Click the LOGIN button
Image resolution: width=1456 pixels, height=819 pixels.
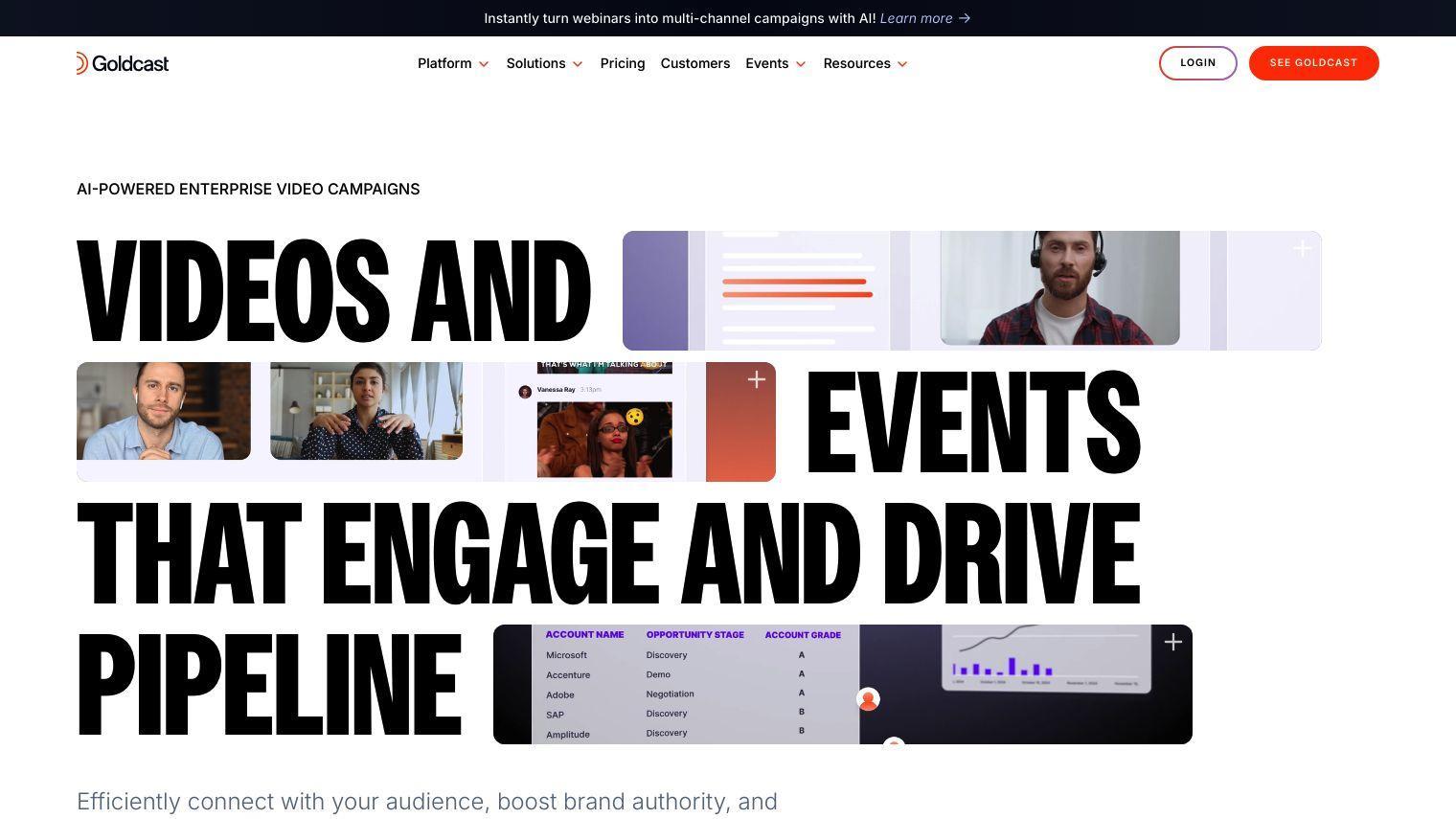[1198, 63]
